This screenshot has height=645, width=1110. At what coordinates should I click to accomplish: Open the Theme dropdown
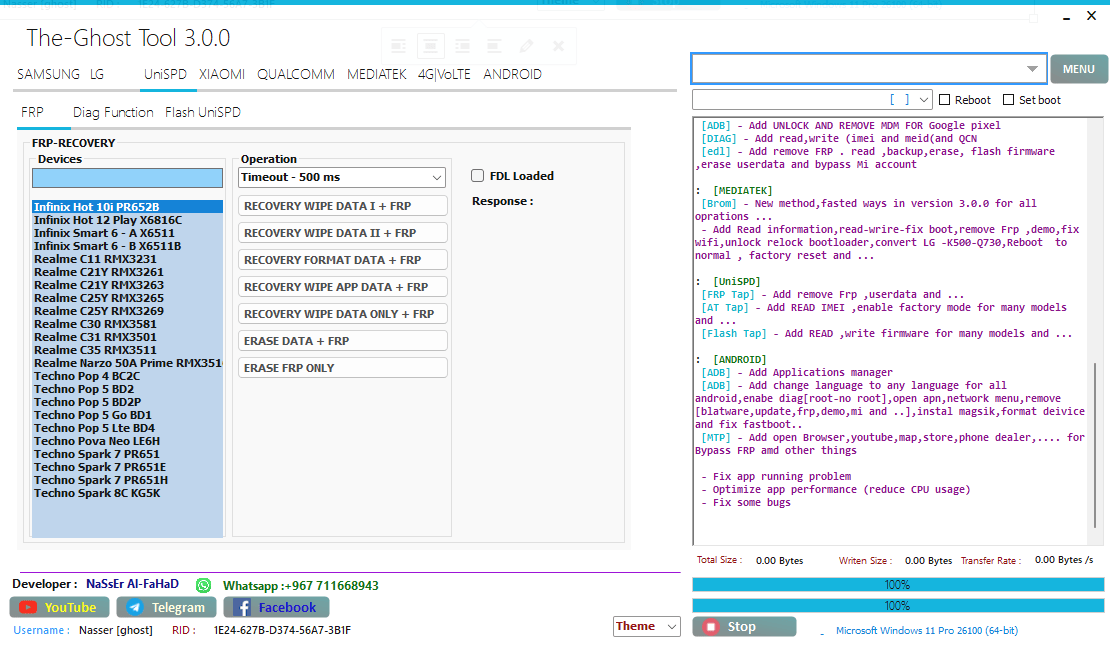pos(646,626)
